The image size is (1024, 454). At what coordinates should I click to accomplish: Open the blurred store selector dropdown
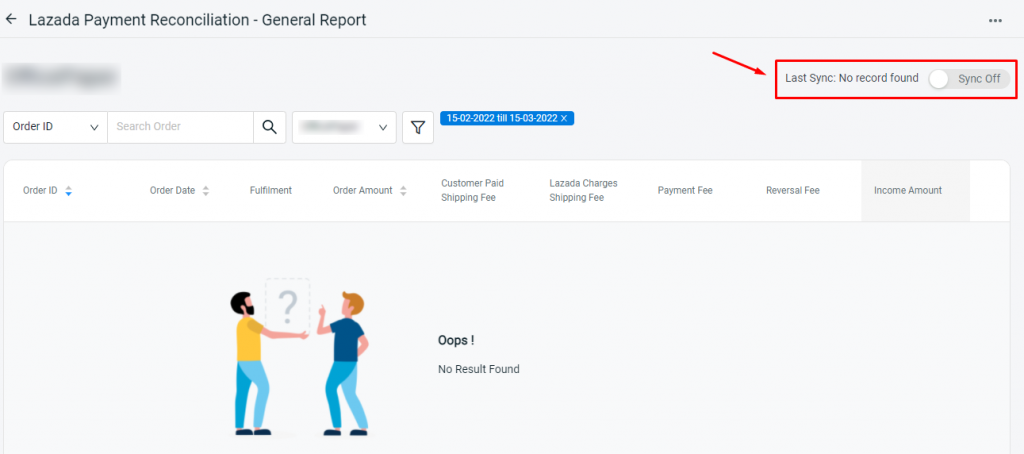click(344, 127)
